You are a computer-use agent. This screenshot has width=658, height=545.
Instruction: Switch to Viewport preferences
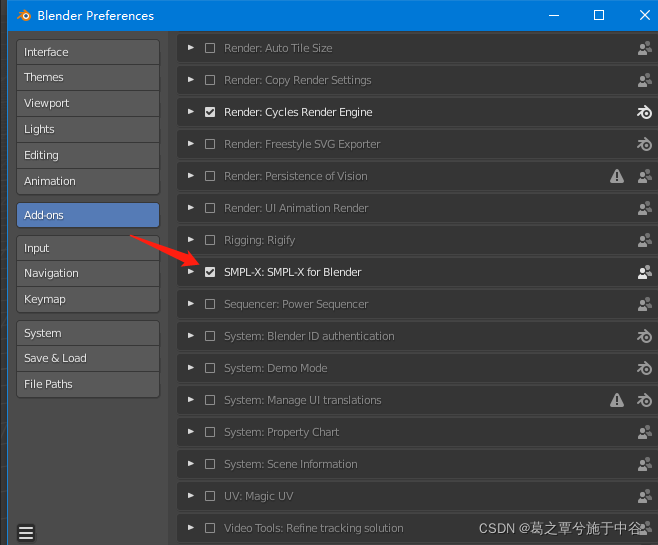[88, 103]
